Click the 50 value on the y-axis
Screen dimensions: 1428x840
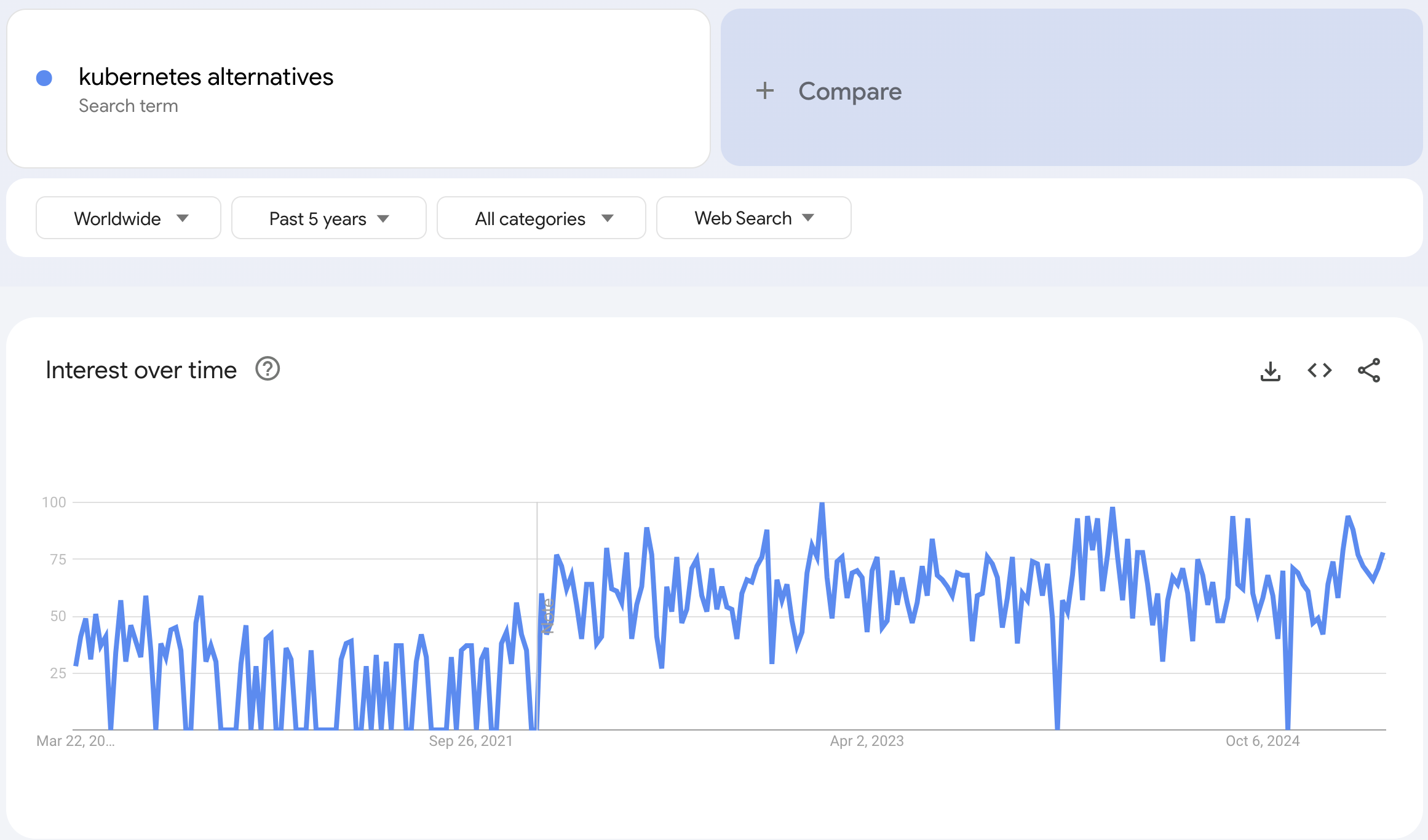pyautogui.click(x=58, y=616)
